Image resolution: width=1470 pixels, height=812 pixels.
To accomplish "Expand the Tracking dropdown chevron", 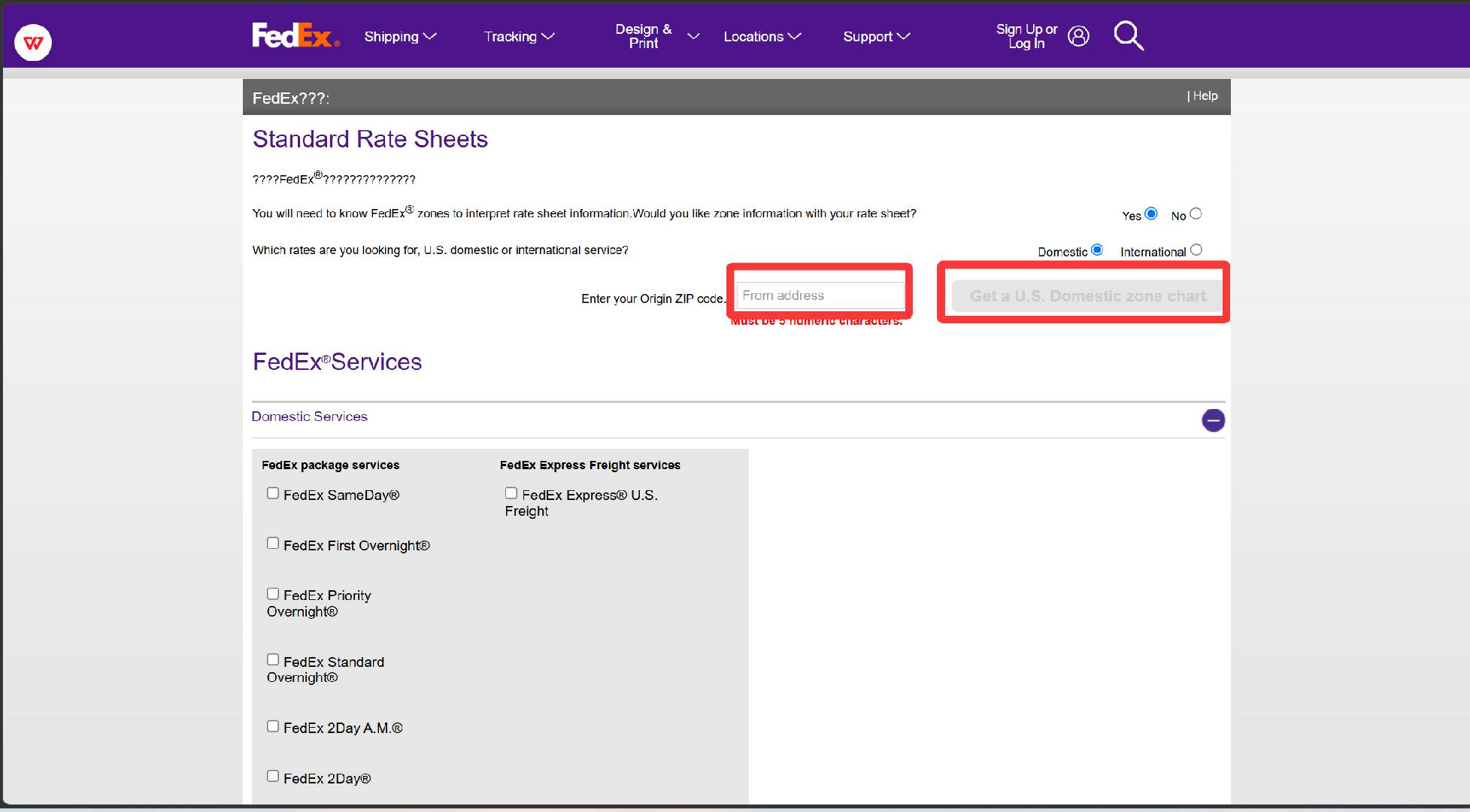I will [x=548, y=36].
